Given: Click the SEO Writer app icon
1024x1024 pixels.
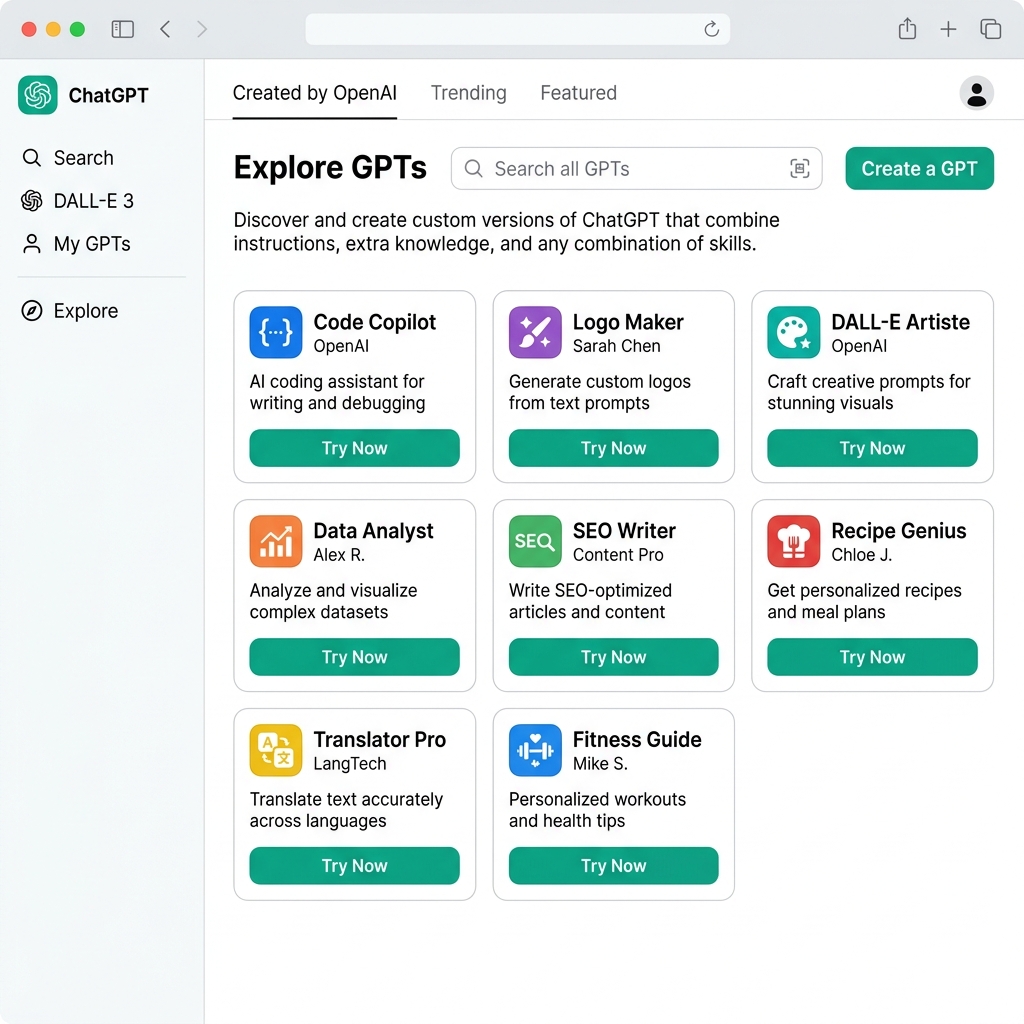Looking at the screenshot, I should pos(535,541).
